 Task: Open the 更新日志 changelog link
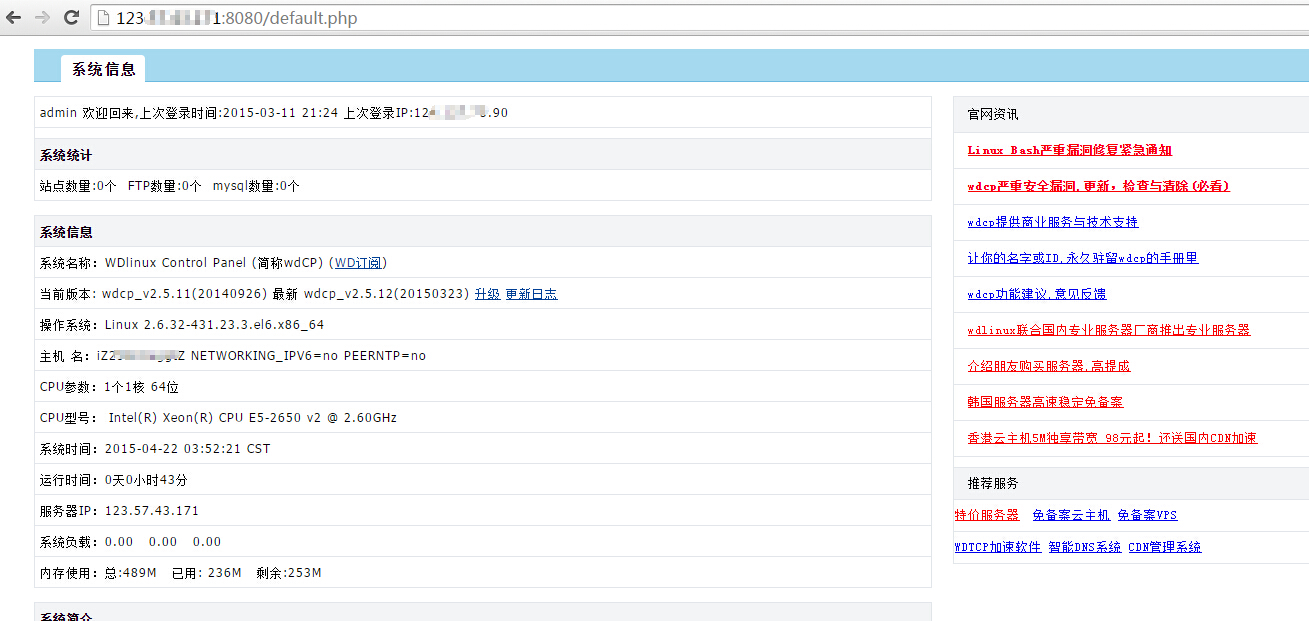(x=531, y=294)
